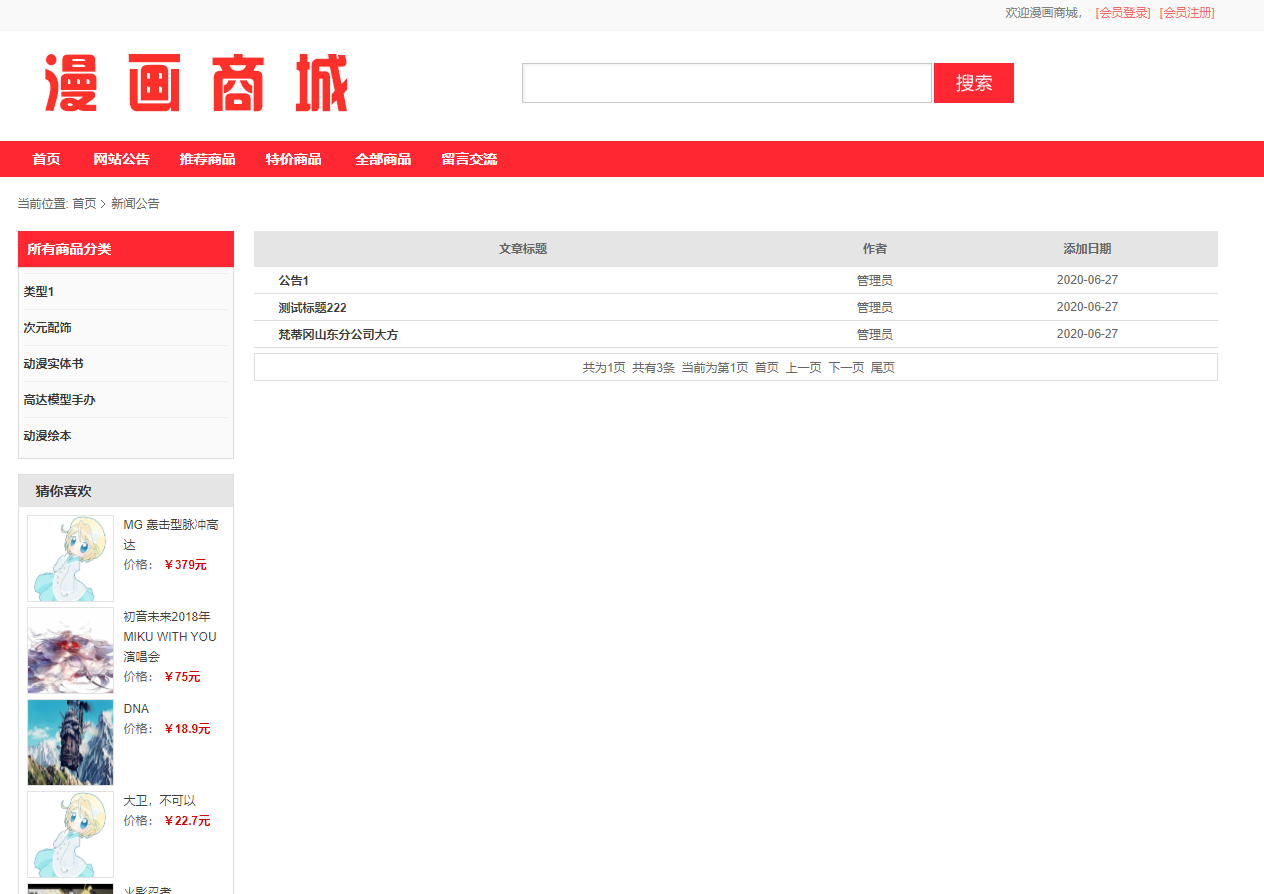Click pagination 首页 link
The height and width of the screenshot is (894, 1264).
pos(766,368)
